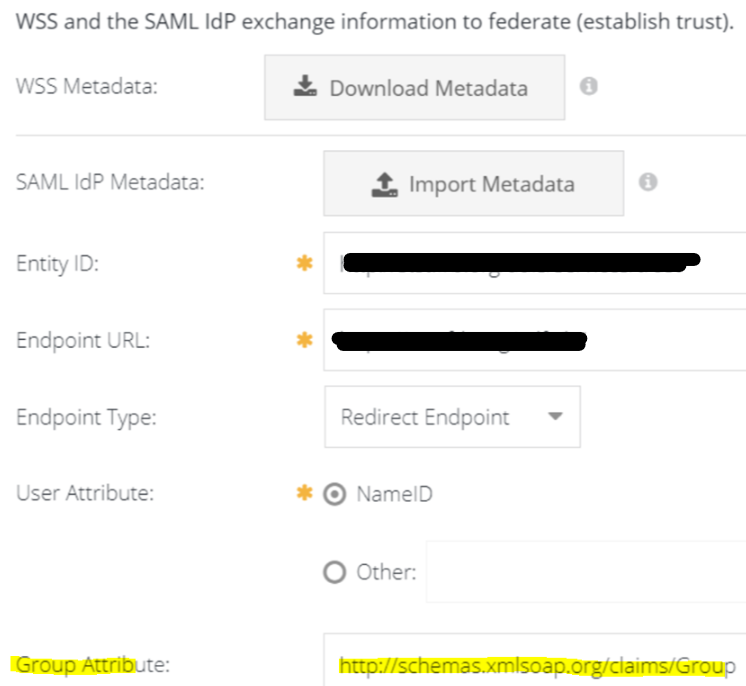The height and width of the screenshot is (686, 746).
Task: Click info icon beside Download Metadata button
Action: [x=589, y=87]
